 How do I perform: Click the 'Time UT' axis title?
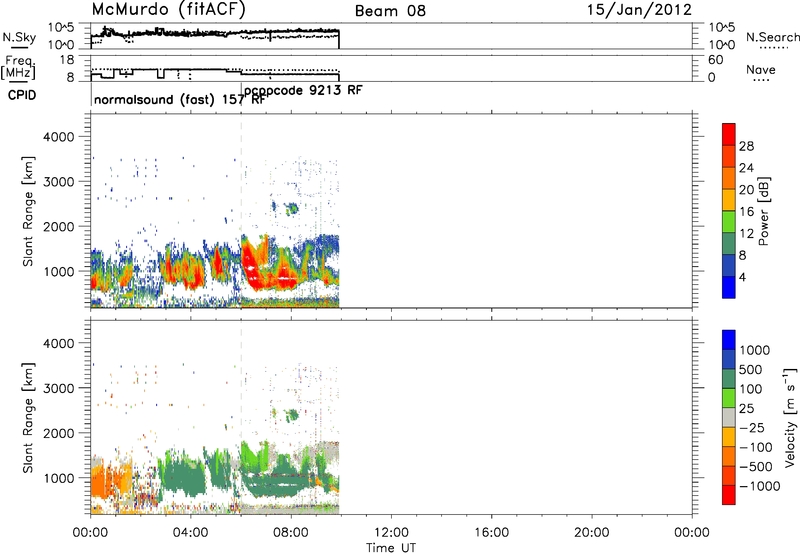coord(391,548)
